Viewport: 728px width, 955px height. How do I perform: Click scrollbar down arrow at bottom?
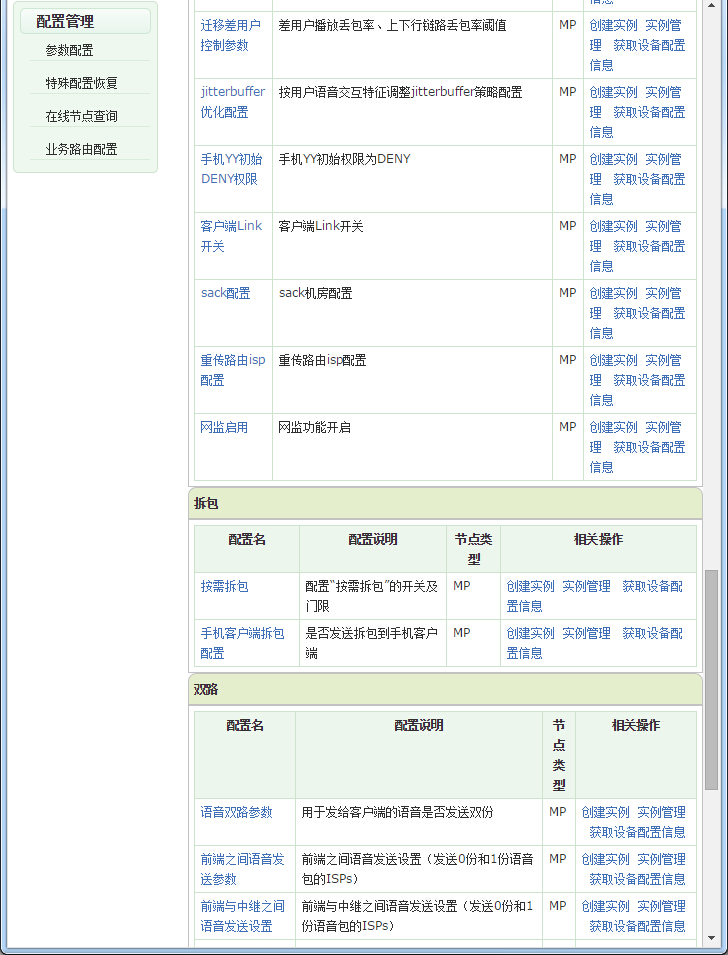coord(711,939)
